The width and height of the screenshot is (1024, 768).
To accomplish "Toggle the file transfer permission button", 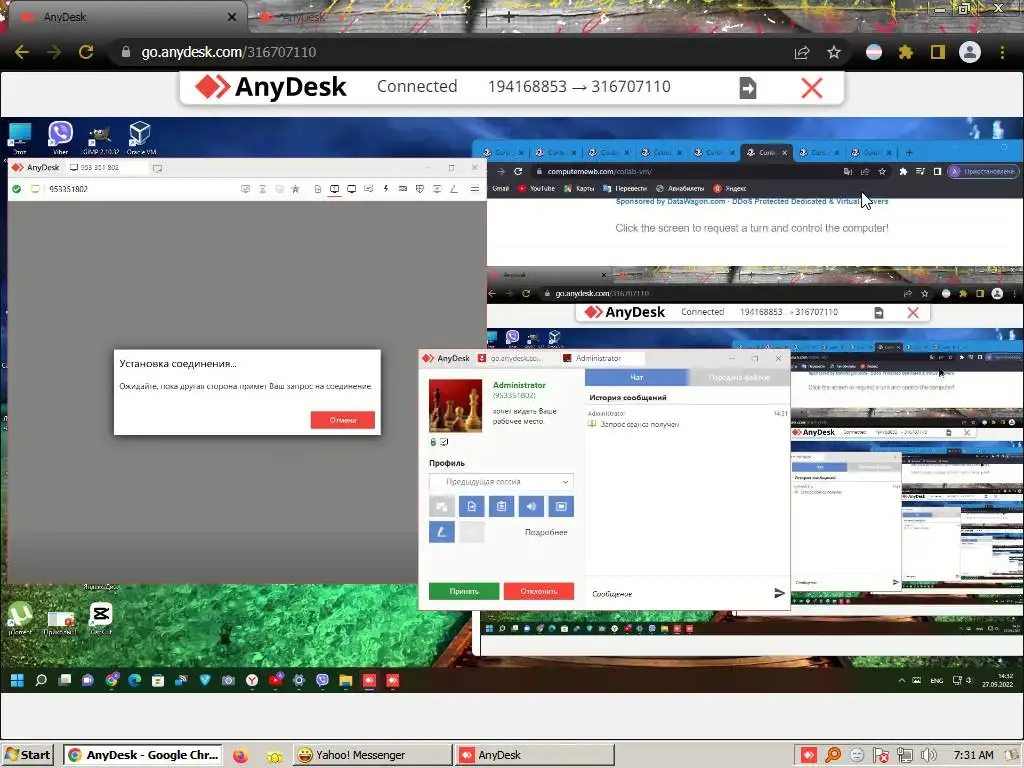I will point(472,506).
